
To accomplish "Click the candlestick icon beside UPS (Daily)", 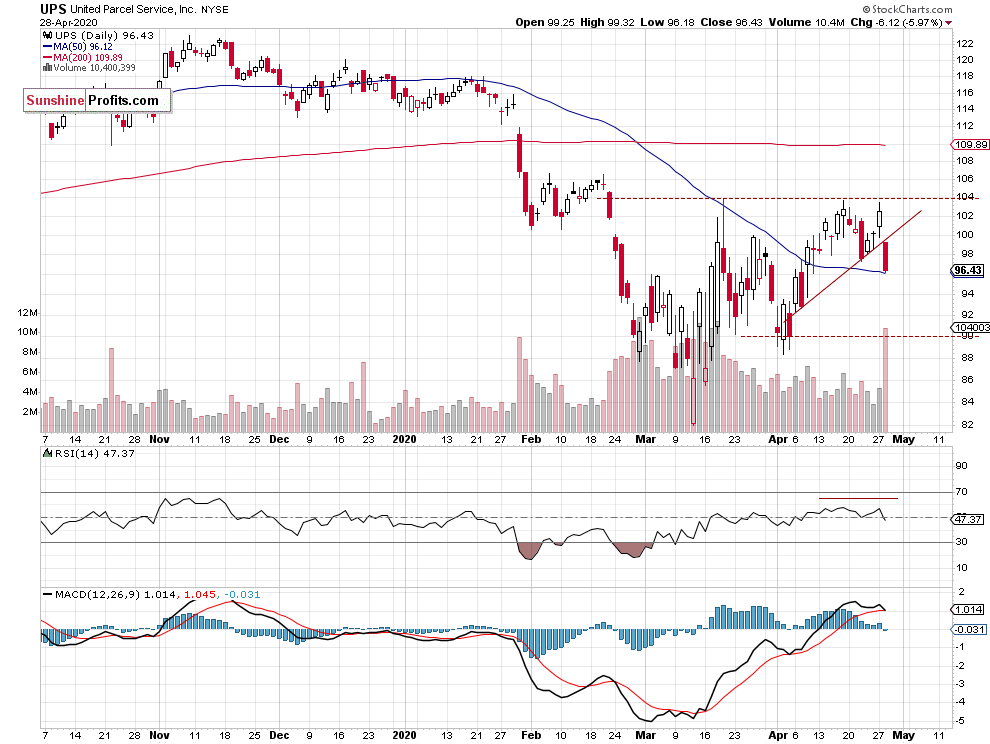I will tap(47, 35).
